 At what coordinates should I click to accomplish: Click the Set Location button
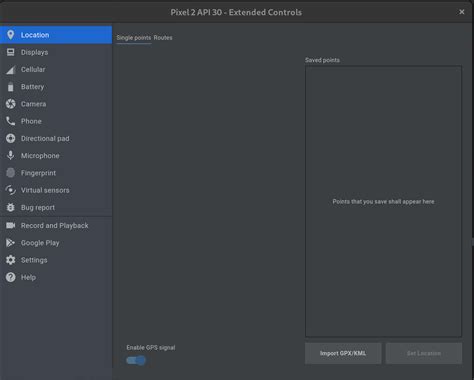point(424,353)
